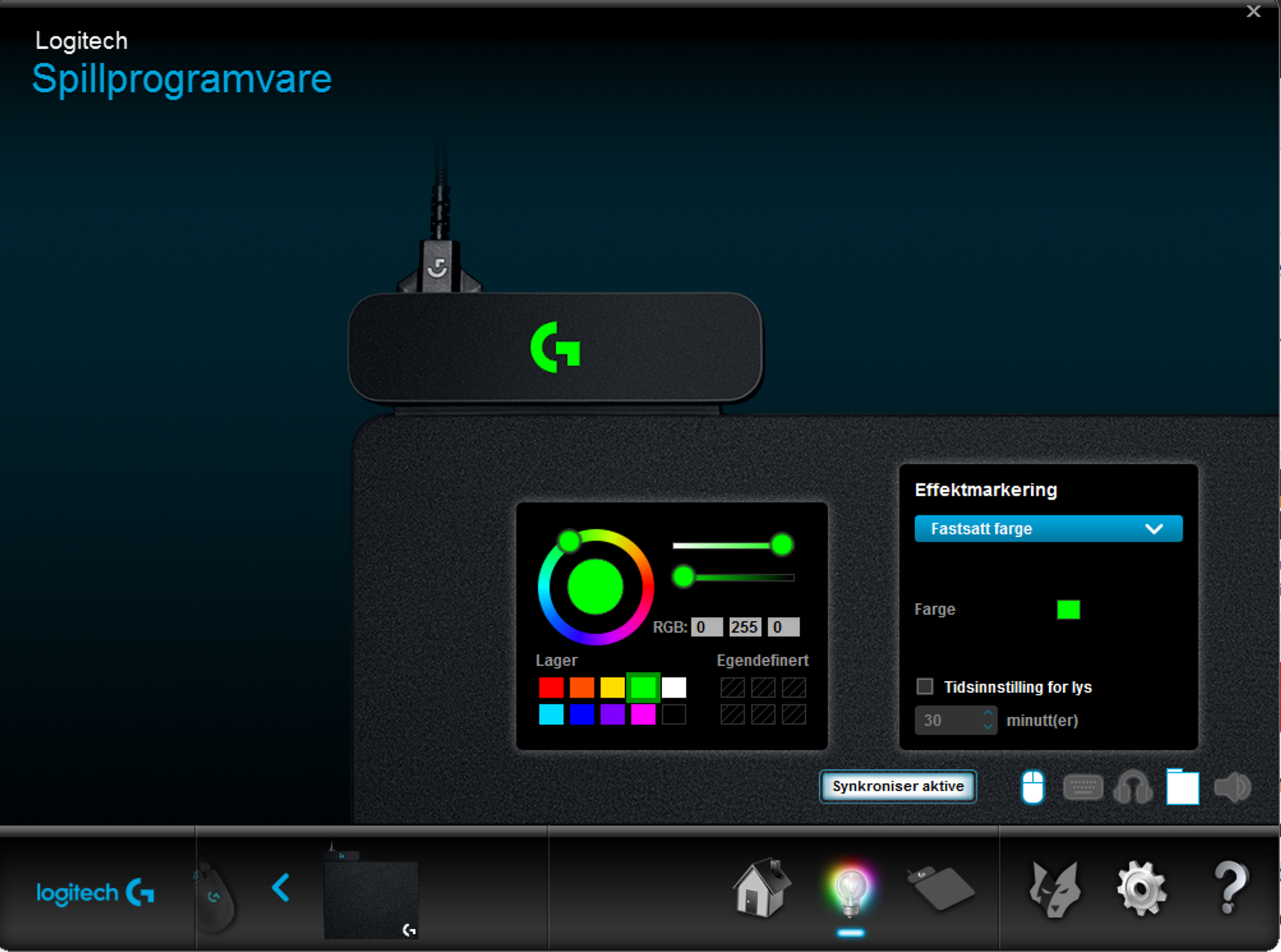Click the 30 minutes input field
1281x952 pixels.
[948, 720]
